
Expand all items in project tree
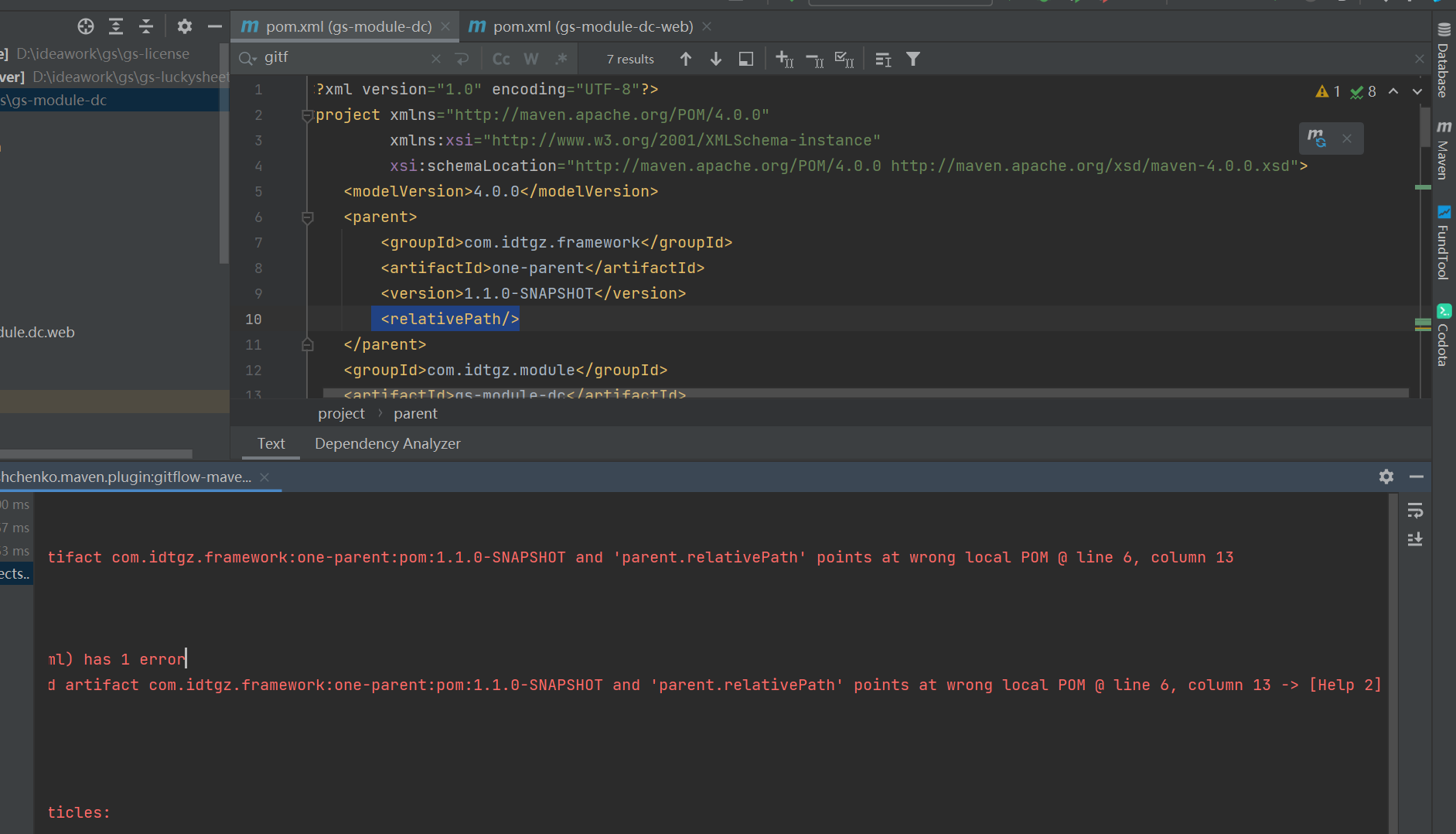point(116,26)
